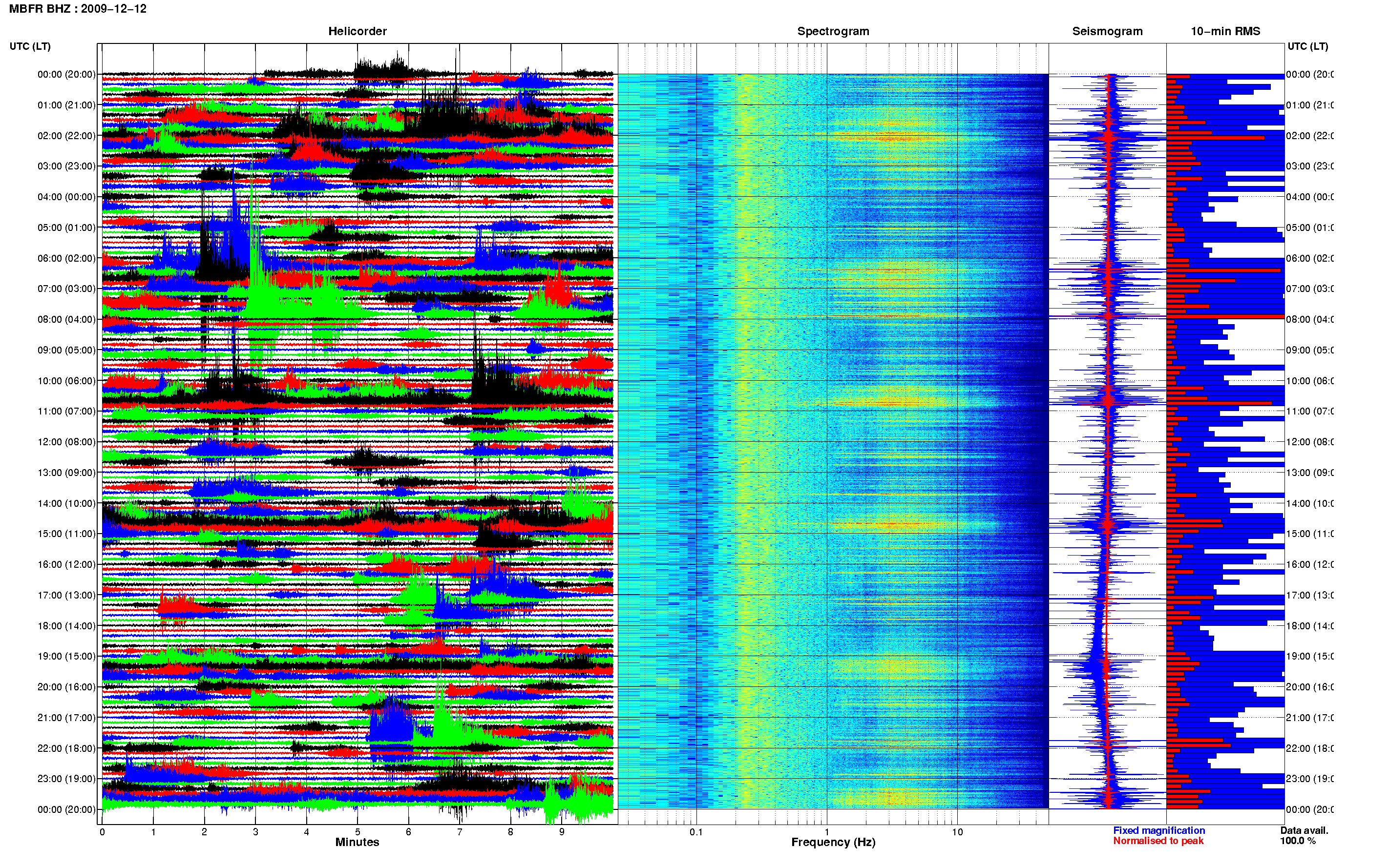Viewport: 1389px width, 868px height.
Task: Click the 100.0 % availability value
Action: coord(1298,841)
